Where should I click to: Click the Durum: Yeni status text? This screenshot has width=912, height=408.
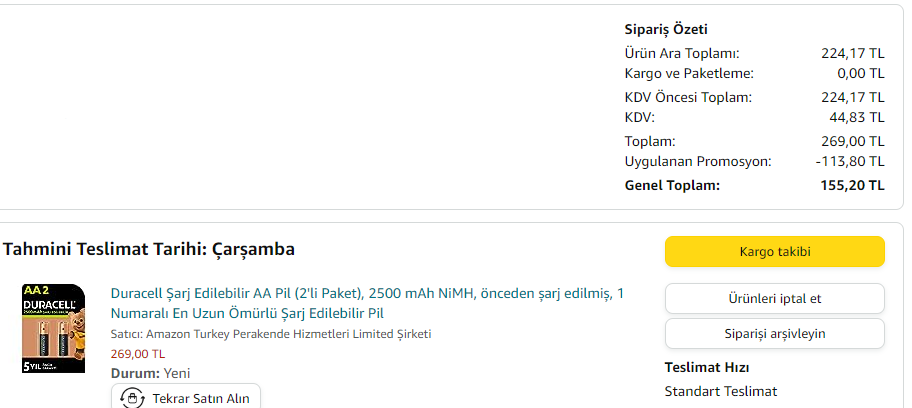150,373
